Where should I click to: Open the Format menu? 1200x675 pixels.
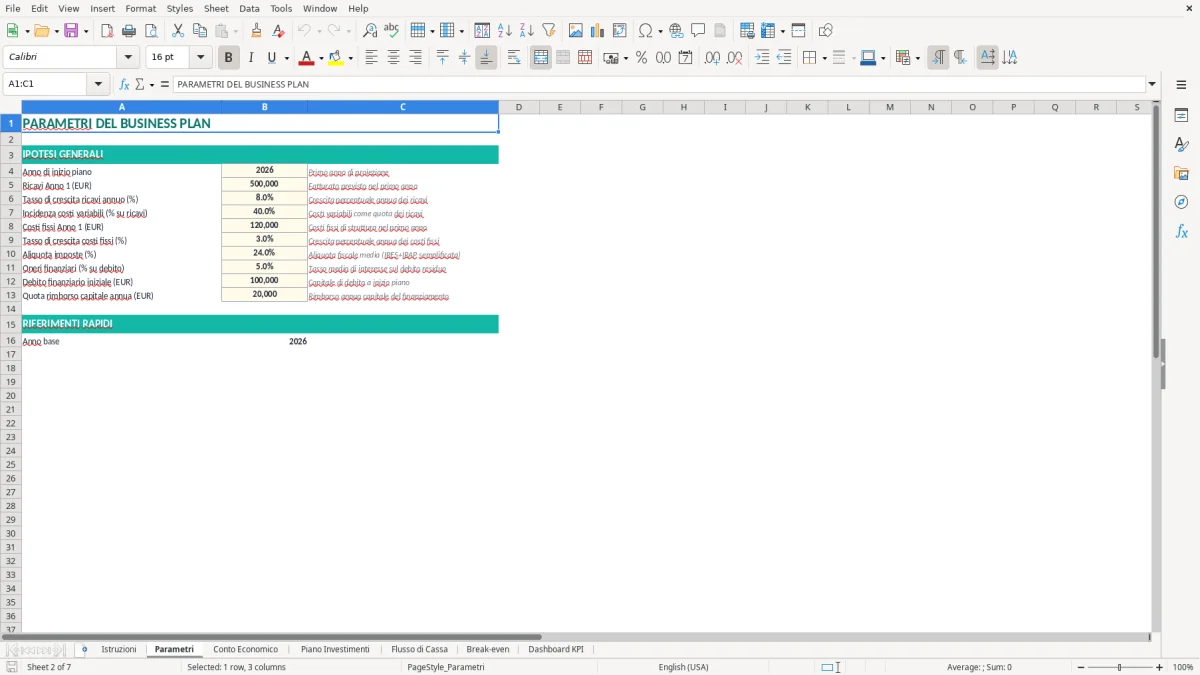141,8
